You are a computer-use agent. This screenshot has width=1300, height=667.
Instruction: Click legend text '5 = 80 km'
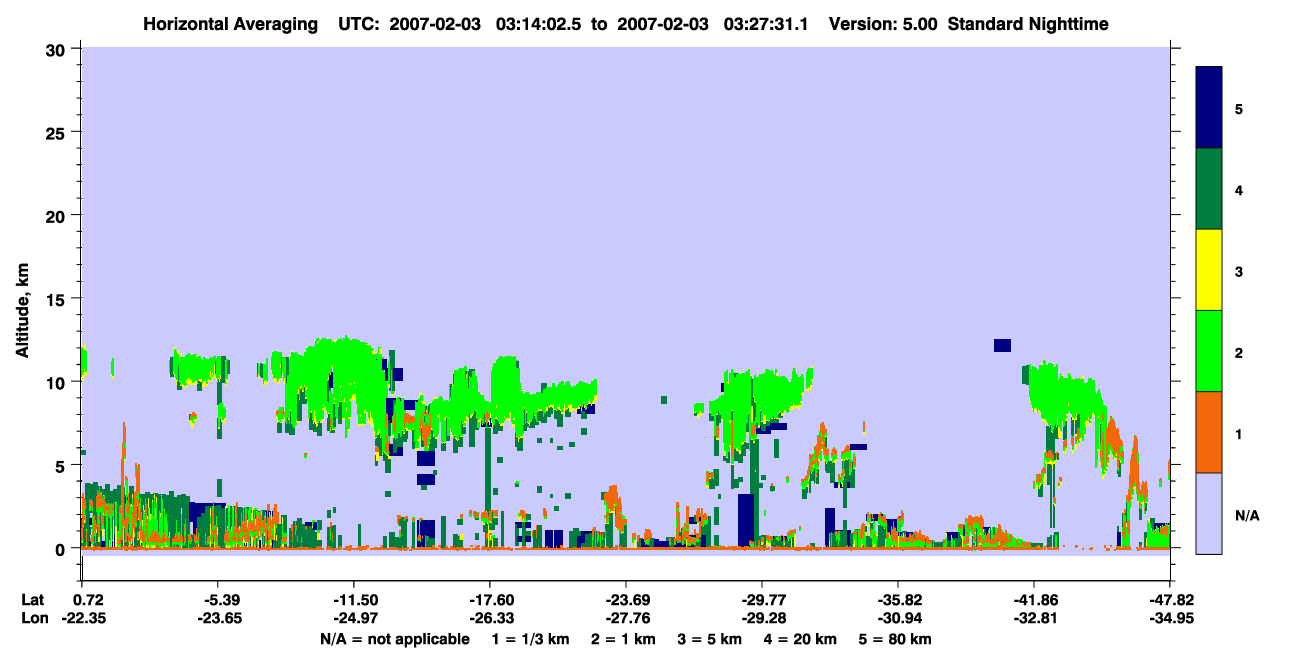896,639
